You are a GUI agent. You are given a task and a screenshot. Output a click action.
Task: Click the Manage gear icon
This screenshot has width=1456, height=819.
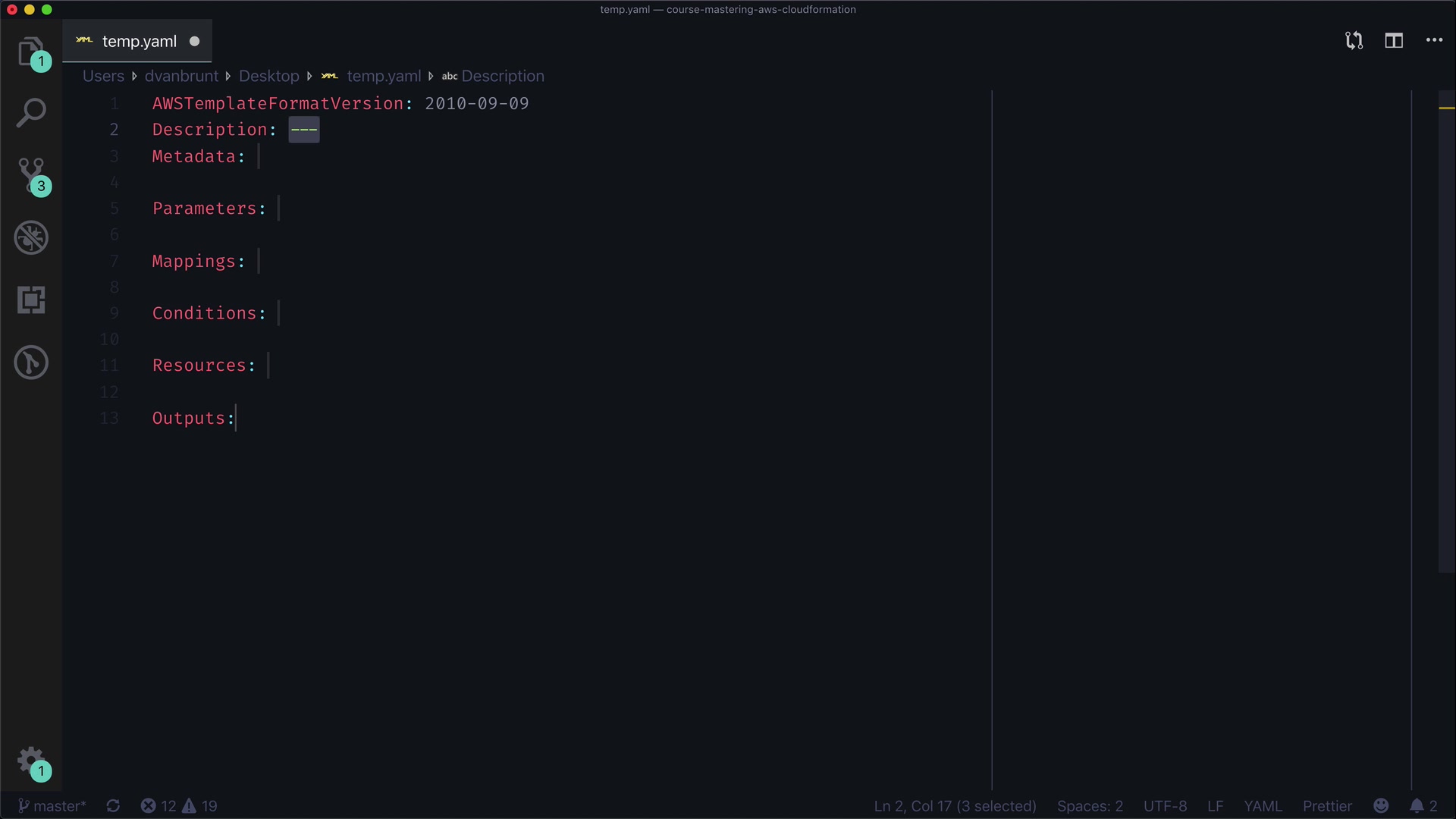pos(31,759)
